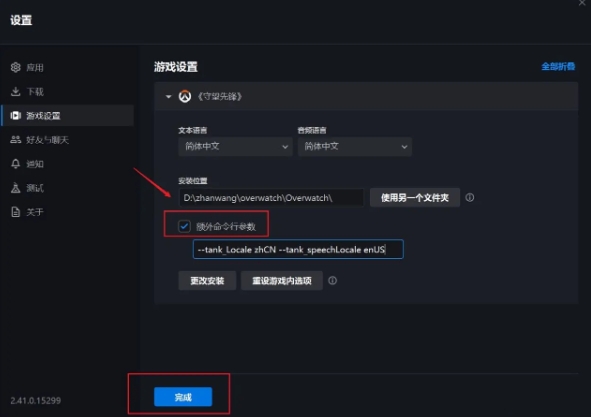The height and width of the screenshot is (417, 591).
Task: Collapse the 守望先锋 section arrow
Action: point(168,97)
